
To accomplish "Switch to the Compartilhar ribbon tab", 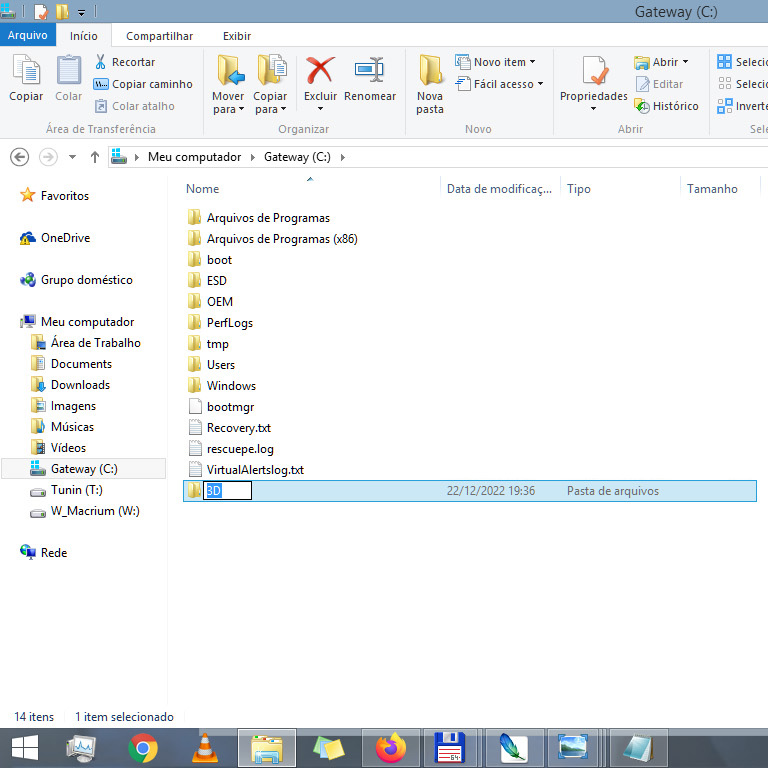I will coord(159,36).
